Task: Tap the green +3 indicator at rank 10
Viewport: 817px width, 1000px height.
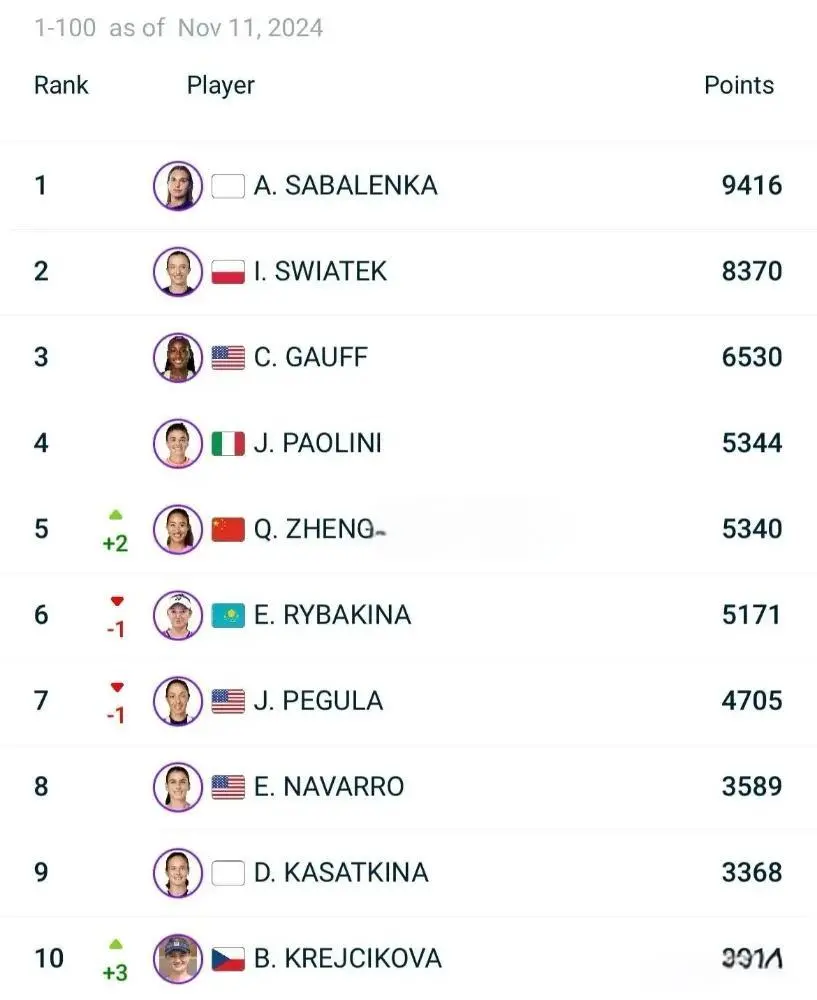Action: (115, 972)
